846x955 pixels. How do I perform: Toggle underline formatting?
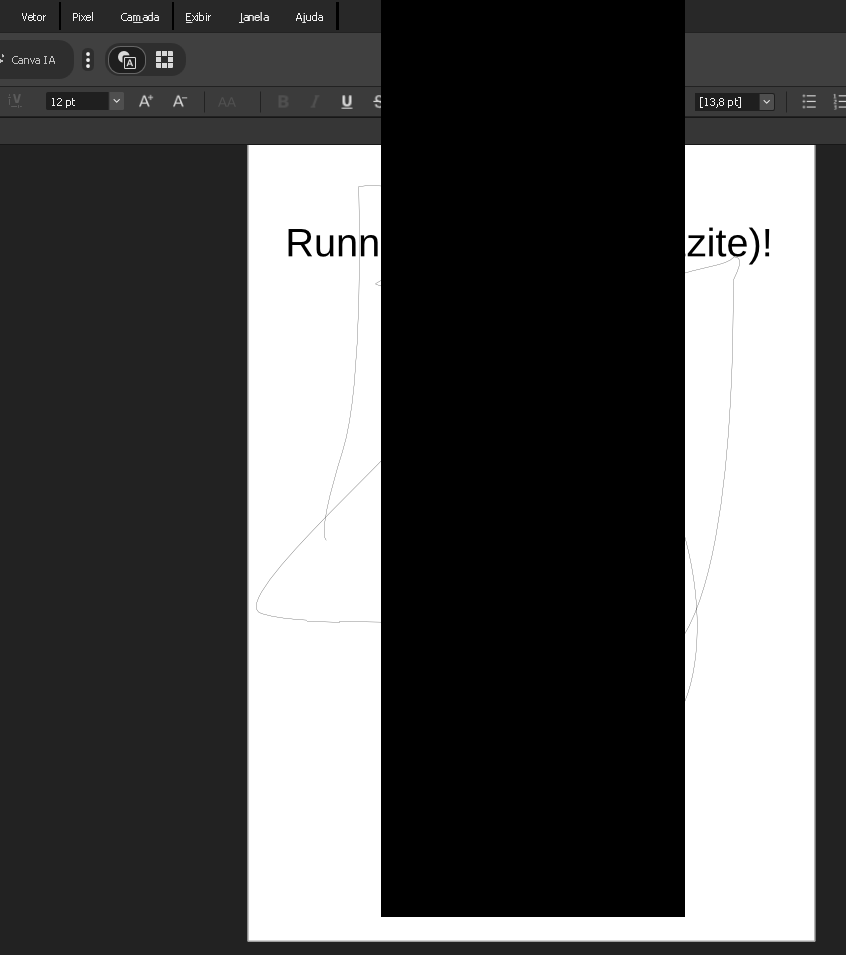coord(347,102)
